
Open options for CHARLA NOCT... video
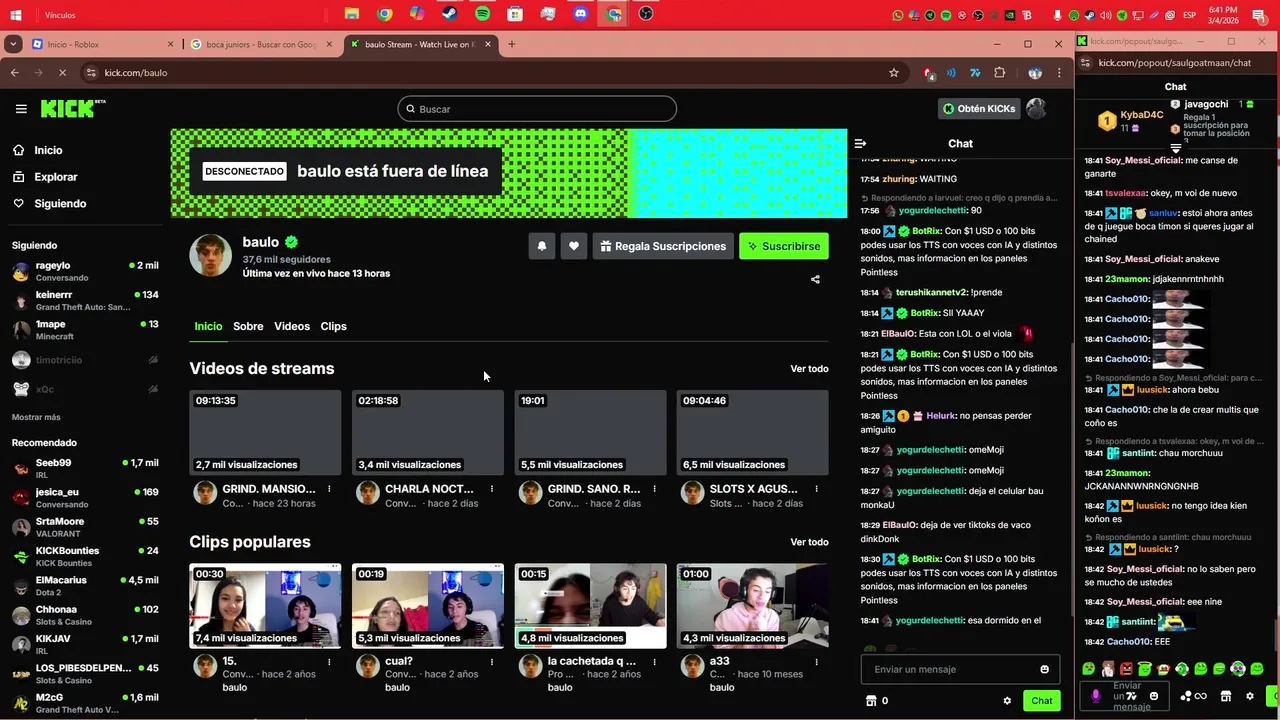coord(492,489)
